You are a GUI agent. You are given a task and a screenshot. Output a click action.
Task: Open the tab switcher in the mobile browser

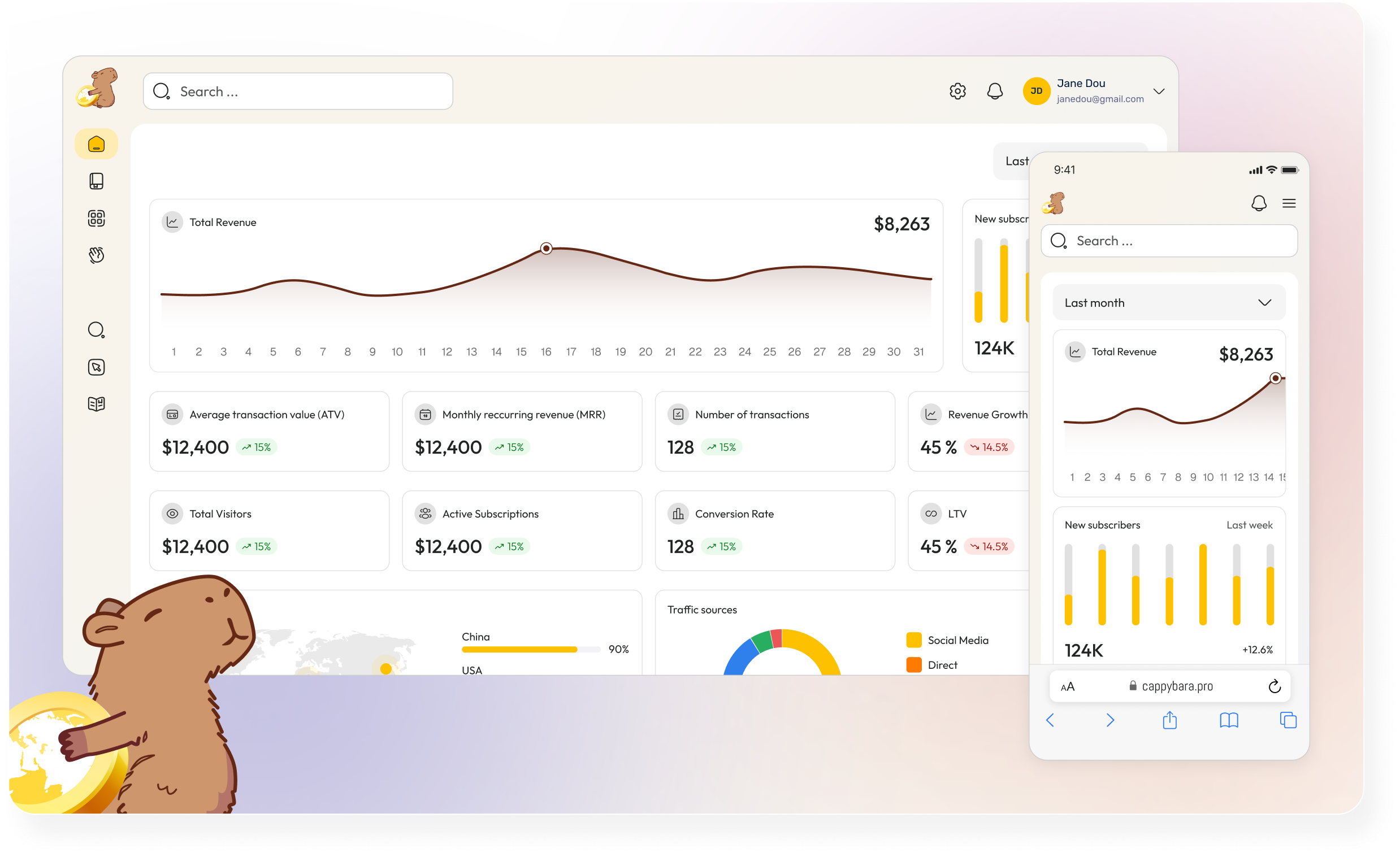1289,720
